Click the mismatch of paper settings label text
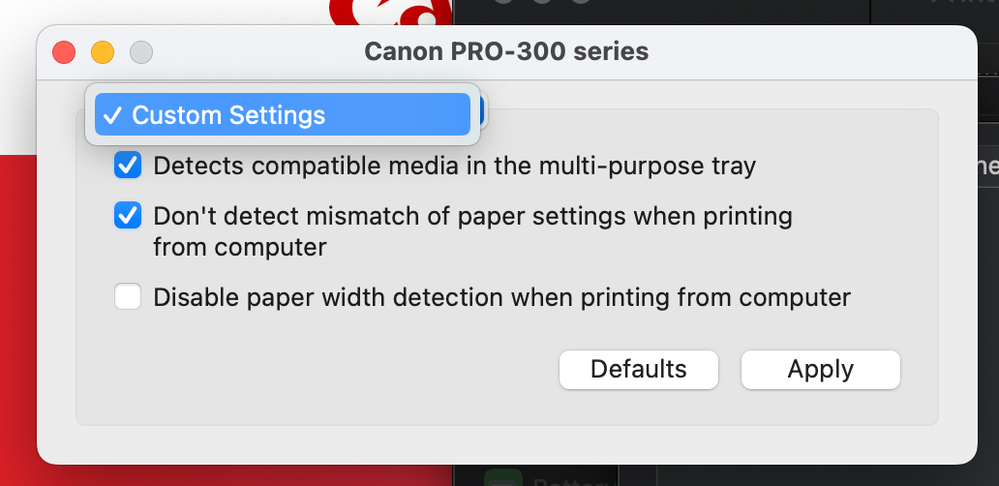Viewport: 999px width, 486px height. pos(472,216)
